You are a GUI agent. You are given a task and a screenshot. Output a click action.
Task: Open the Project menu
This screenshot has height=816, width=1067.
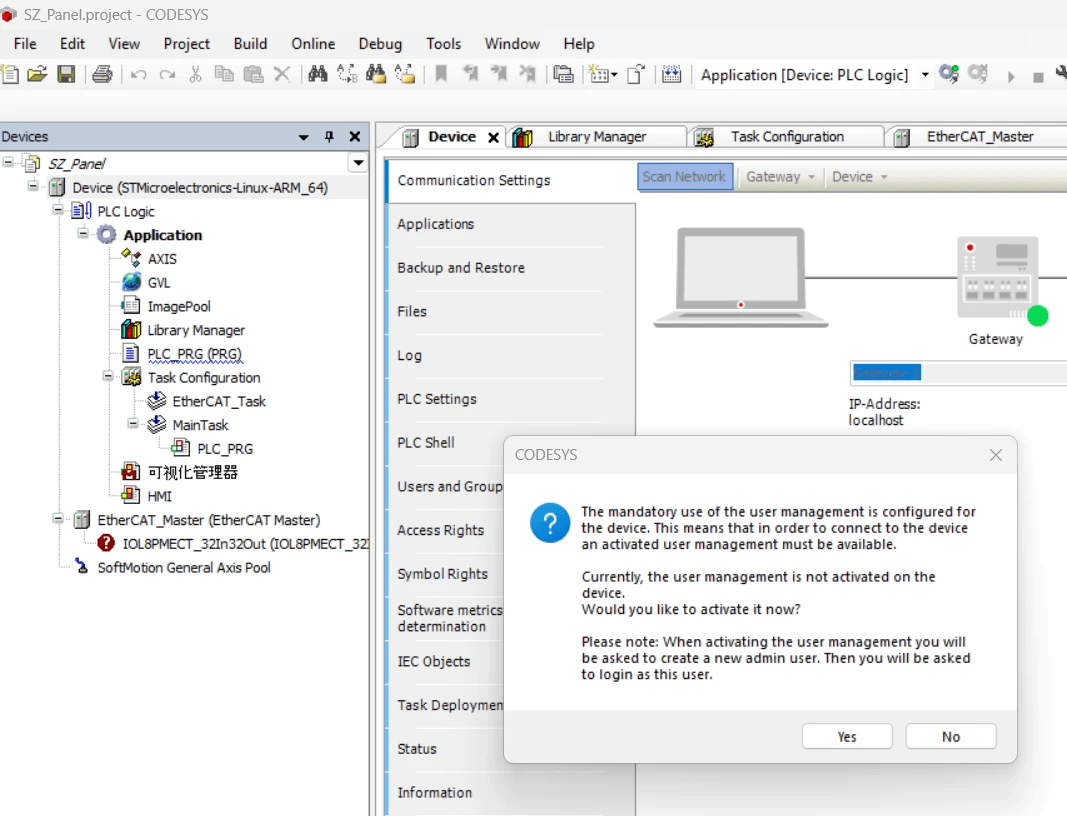[x=186, y=44]
